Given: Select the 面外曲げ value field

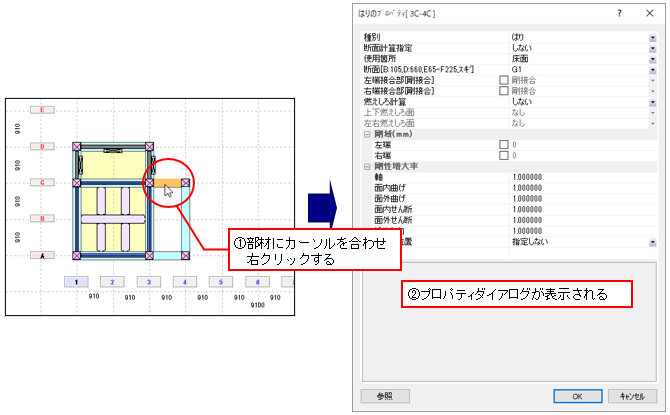Looking at the screenshot, I should (x=583, y=199).
